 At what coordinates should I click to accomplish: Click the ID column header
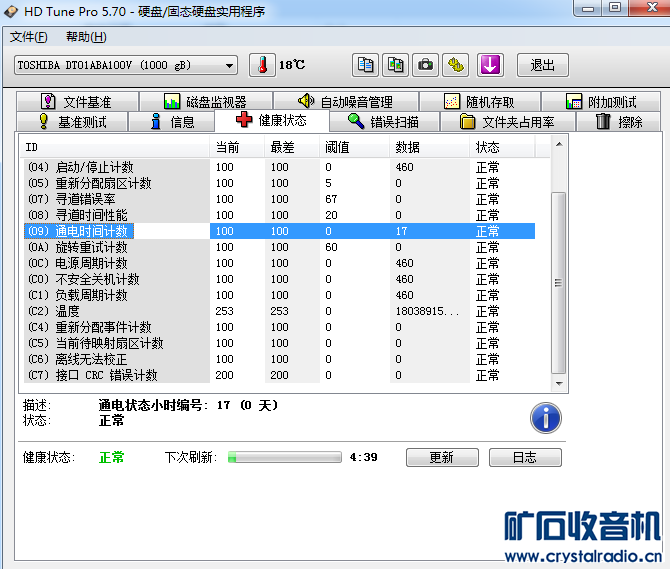click(x=115, y=147)
